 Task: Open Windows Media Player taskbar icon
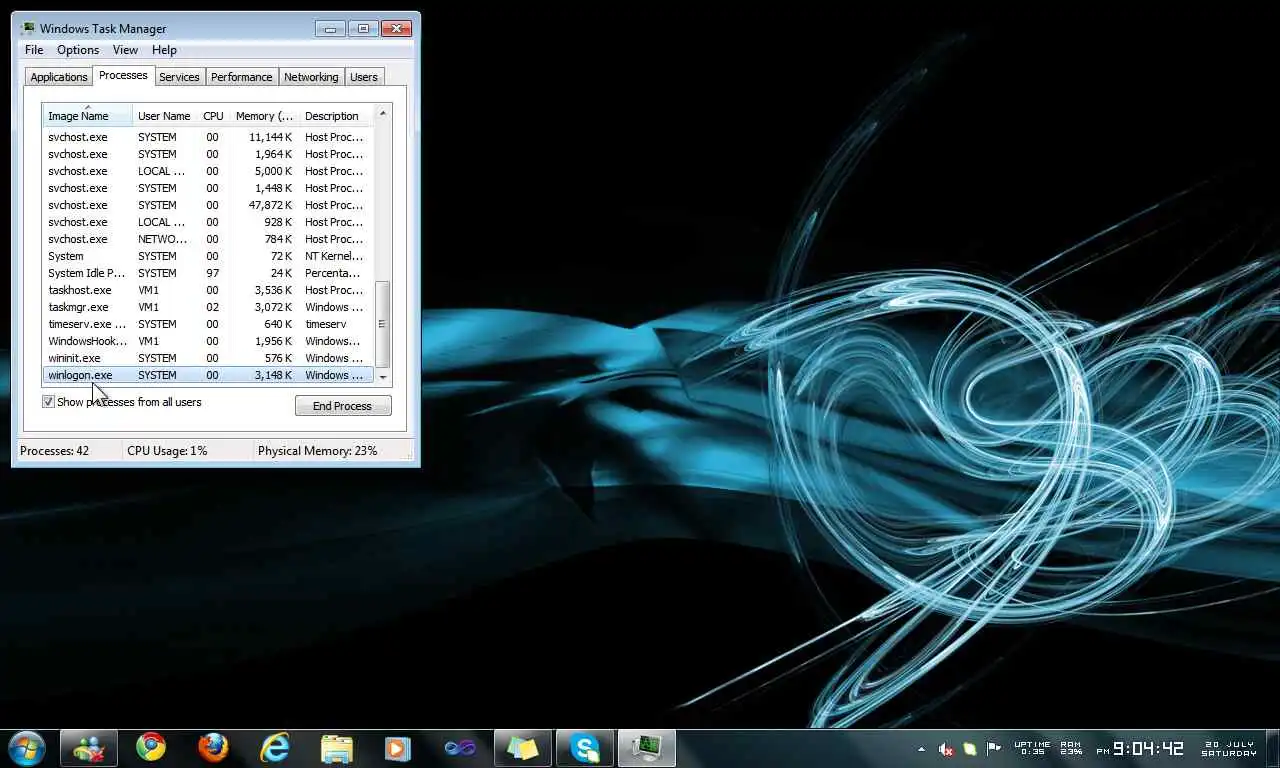click(x=398, y=747)
